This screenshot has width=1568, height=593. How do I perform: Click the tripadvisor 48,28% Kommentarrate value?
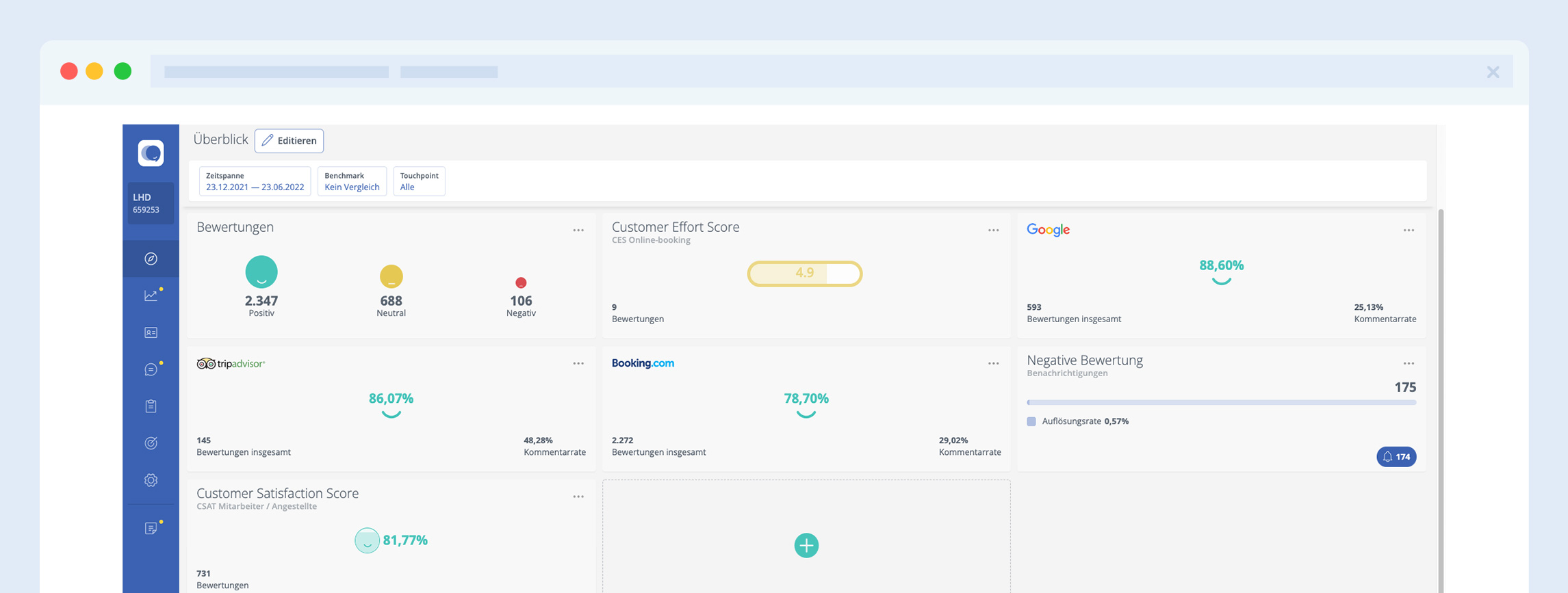(x=538, y=440)
